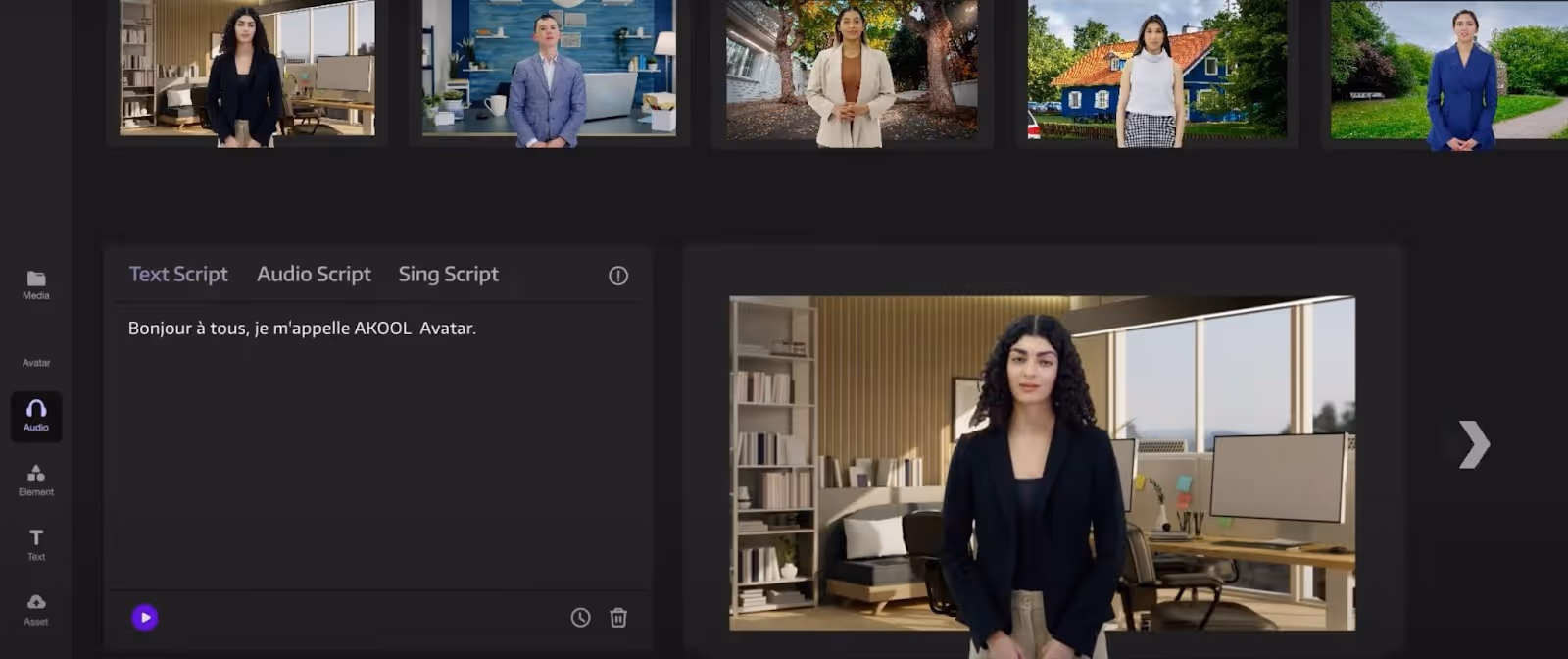The image size is (1568, 659).
Task: Open the Asset upload panel
Action: (36, 610)
